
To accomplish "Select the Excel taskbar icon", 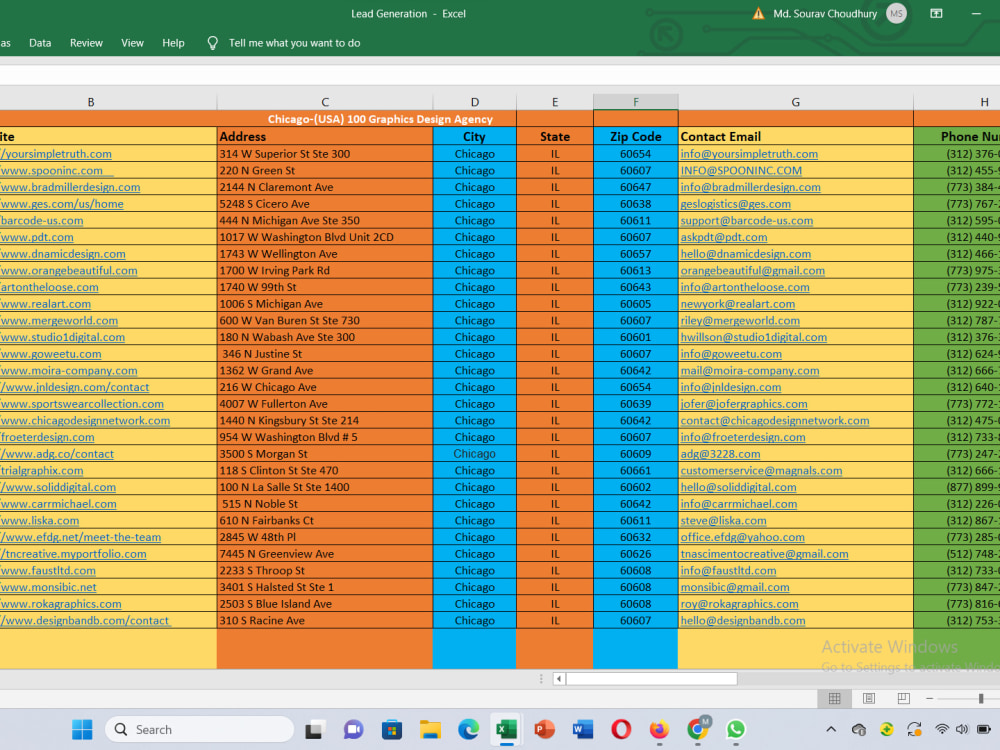I will pos(506,729).
